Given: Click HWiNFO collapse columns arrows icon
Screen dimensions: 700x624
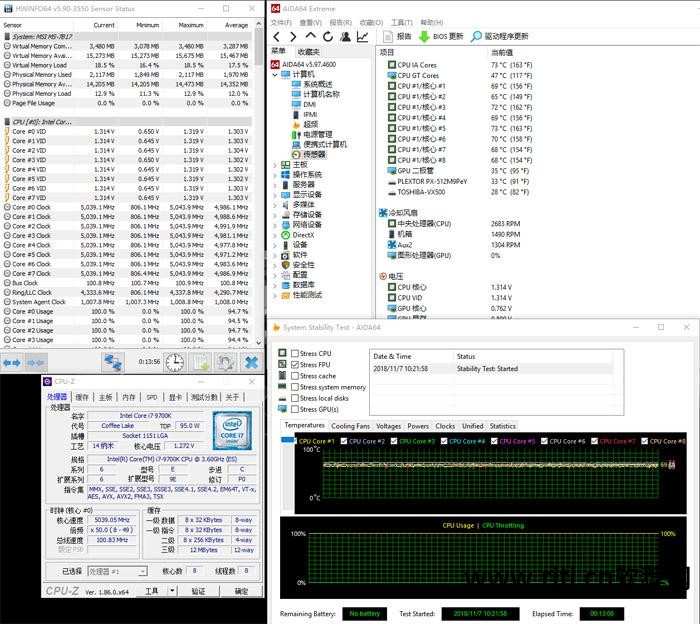Looking at the screenshot, I should click(x=36, y=362).
